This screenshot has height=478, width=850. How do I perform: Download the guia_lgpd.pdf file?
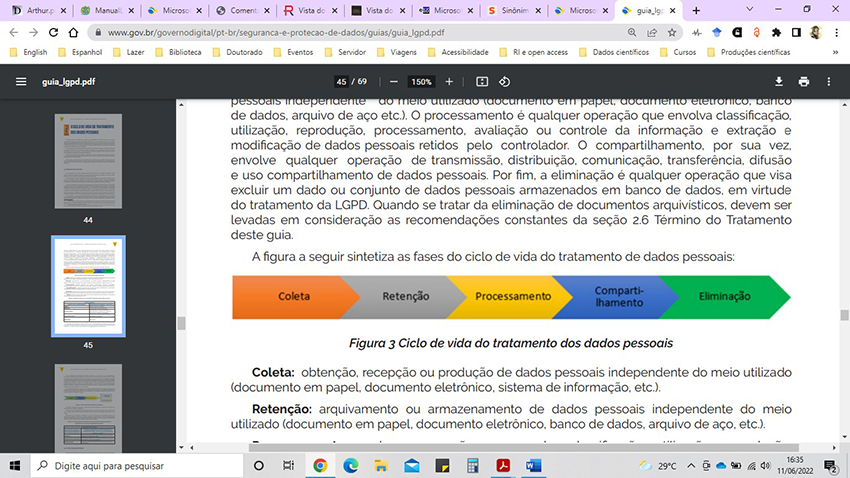(778, 81)
